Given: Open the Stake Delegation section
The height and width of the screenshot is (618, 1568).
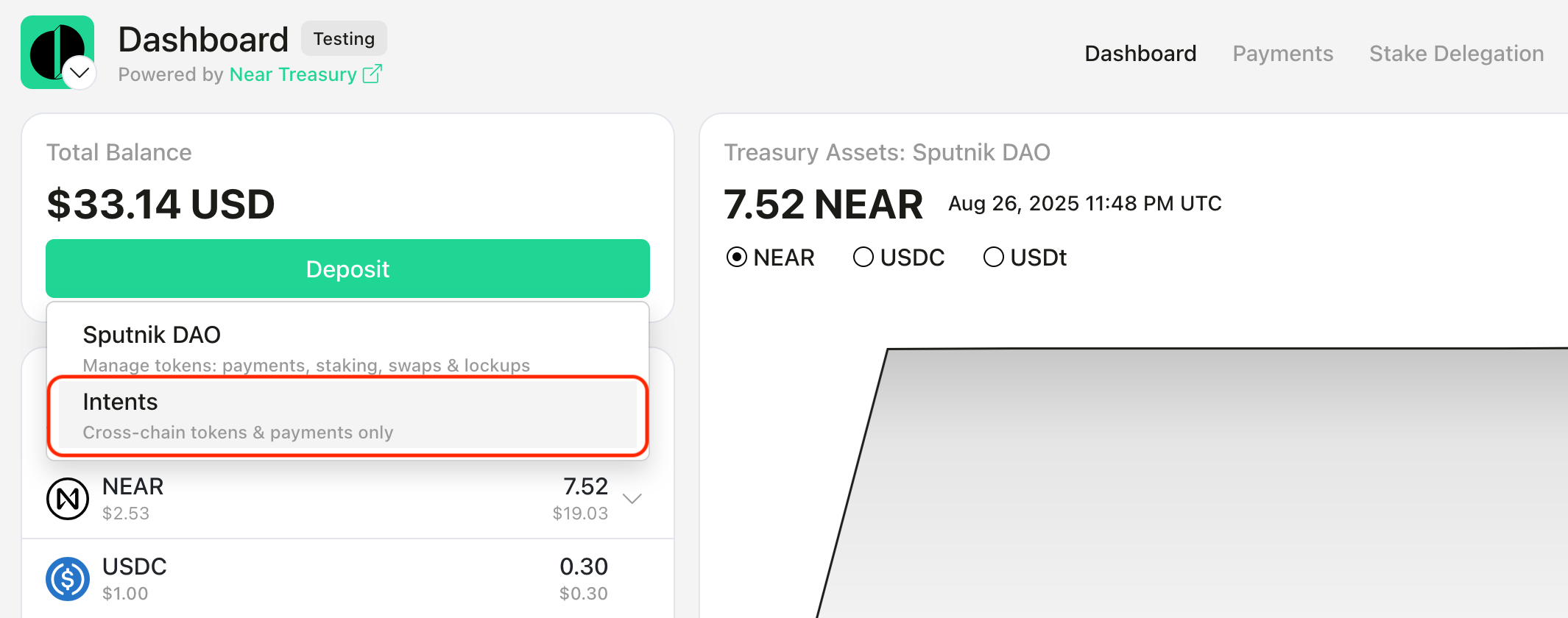Looking at the screenshot, I should tap(1456, 53).
